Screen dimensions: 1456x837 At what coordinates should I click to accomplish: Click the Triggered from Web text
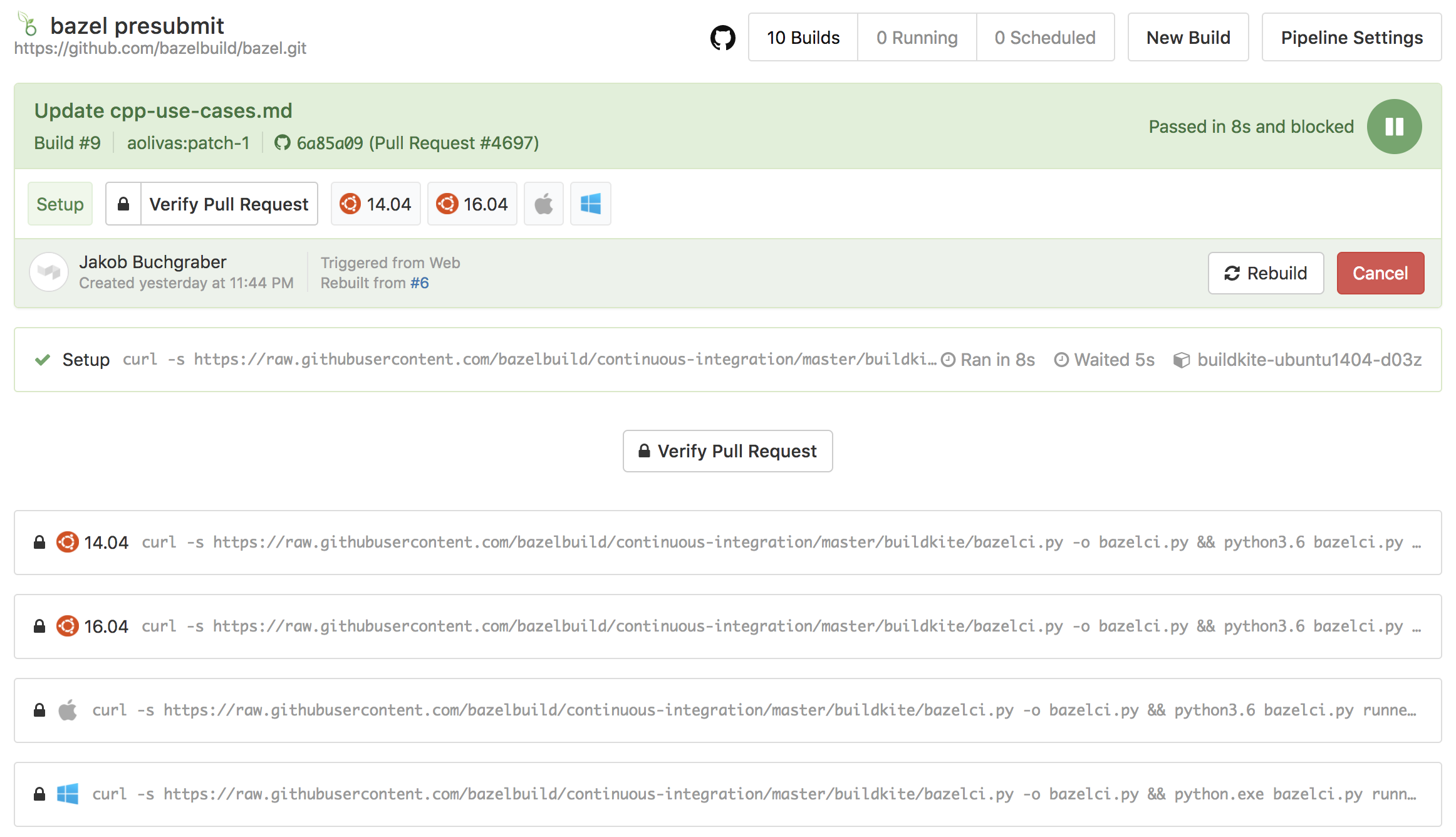tap(390, 263)
